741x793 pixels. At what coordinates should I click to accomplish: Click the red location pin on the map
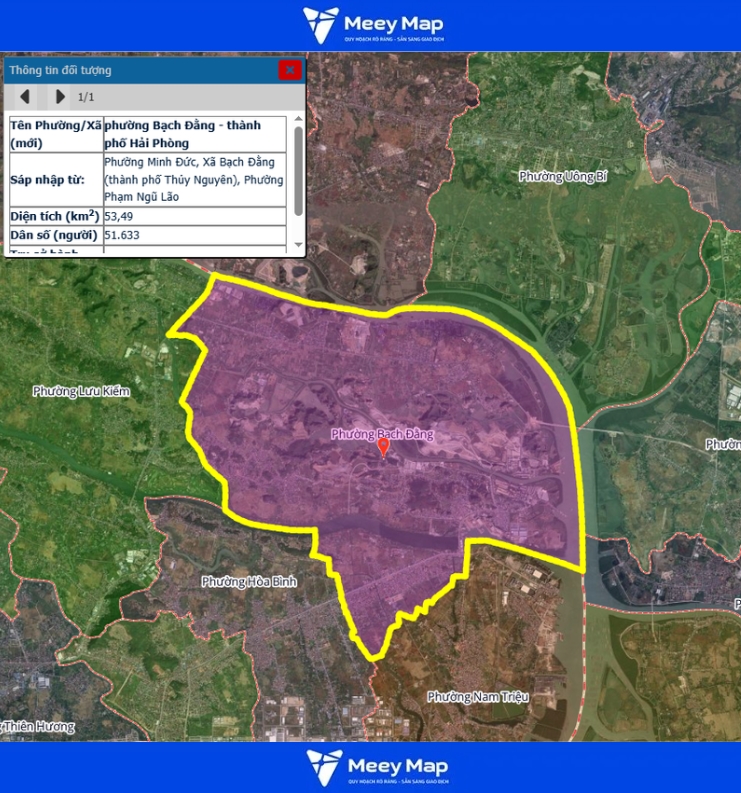(x=383, y=447)
